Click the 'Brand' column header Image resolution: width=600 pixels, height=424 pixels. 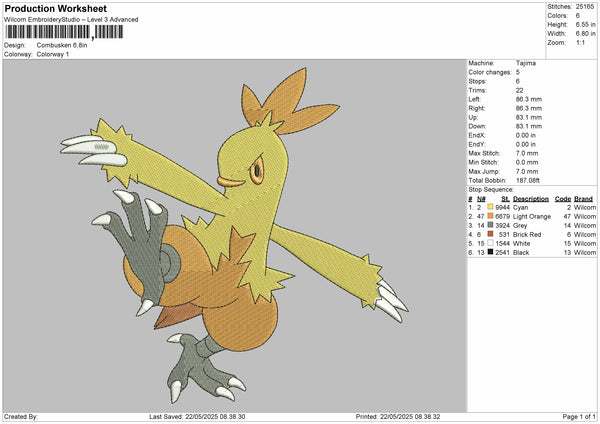coord(584,199)
